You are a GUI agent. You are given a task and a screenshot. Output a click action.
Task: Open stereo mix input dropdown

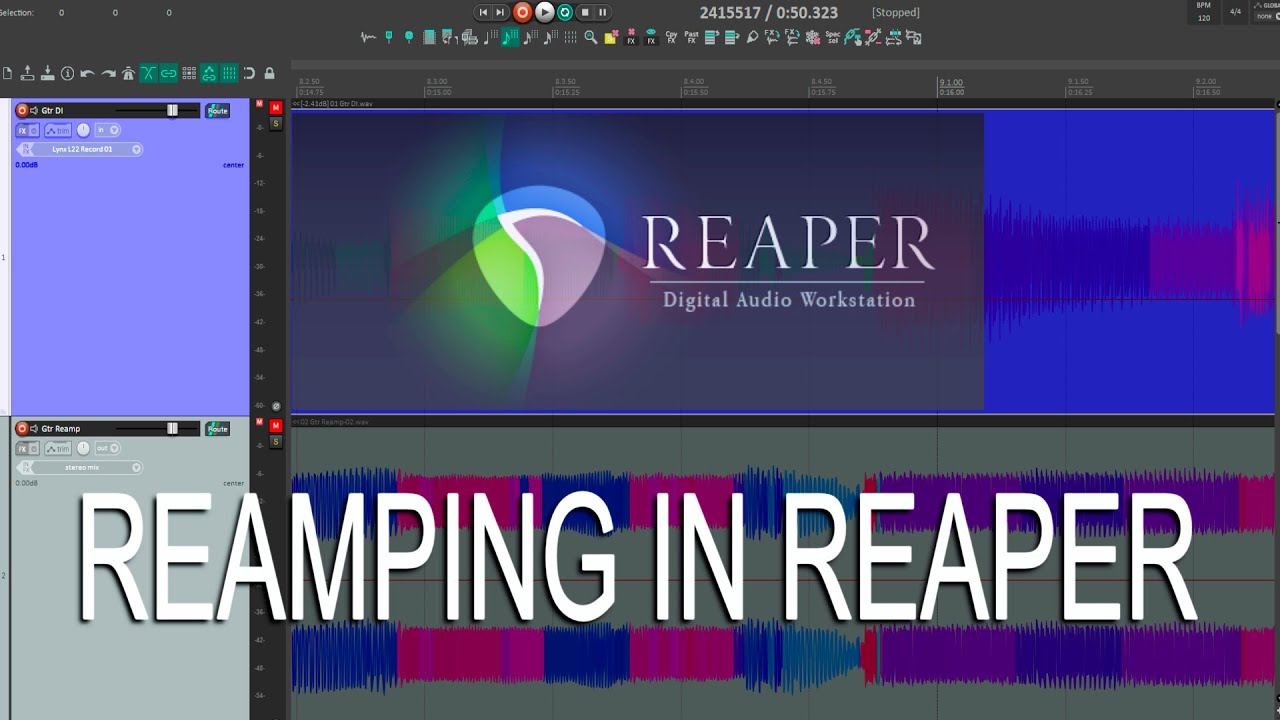click(86, 467)
